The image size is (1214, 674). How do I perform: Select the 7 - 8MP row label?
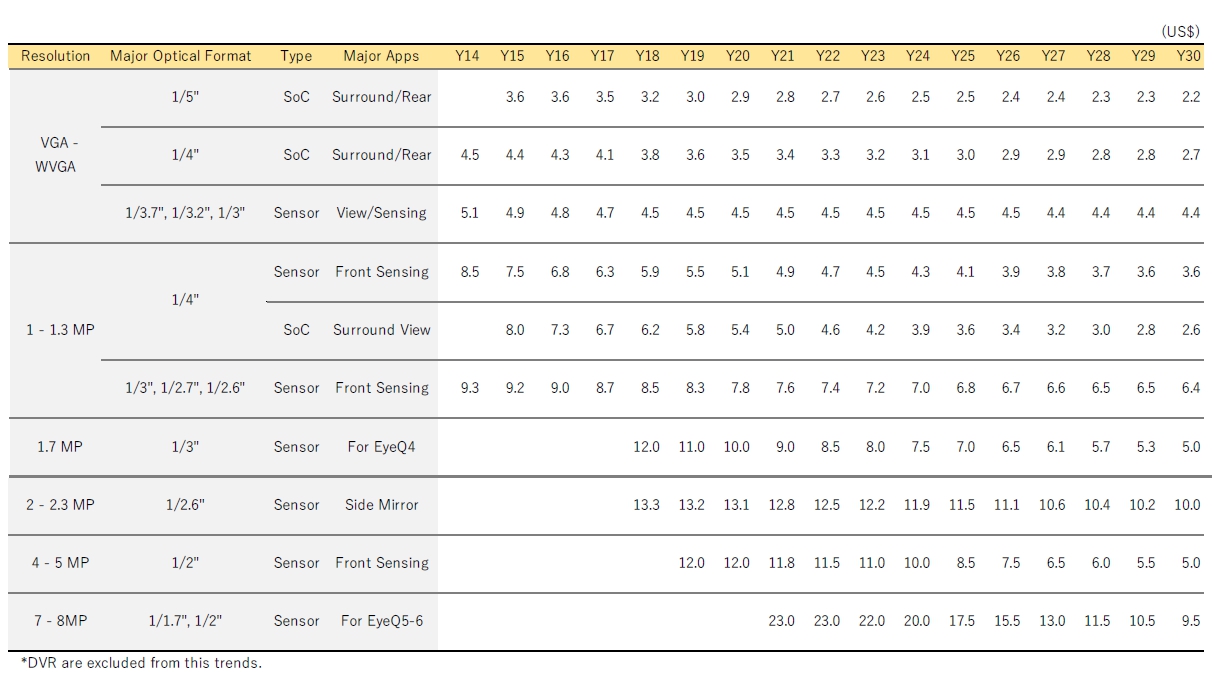pyautogui.click(x=60, y=620)
